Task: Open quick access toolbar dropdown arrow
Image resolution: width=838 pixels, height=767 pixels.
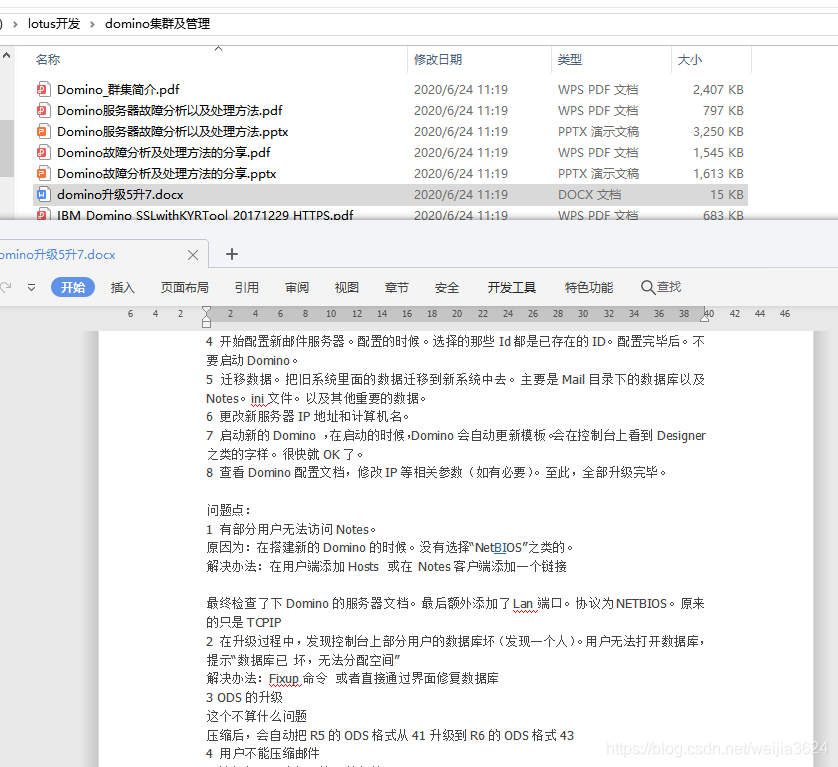Action: pos(32,288)
